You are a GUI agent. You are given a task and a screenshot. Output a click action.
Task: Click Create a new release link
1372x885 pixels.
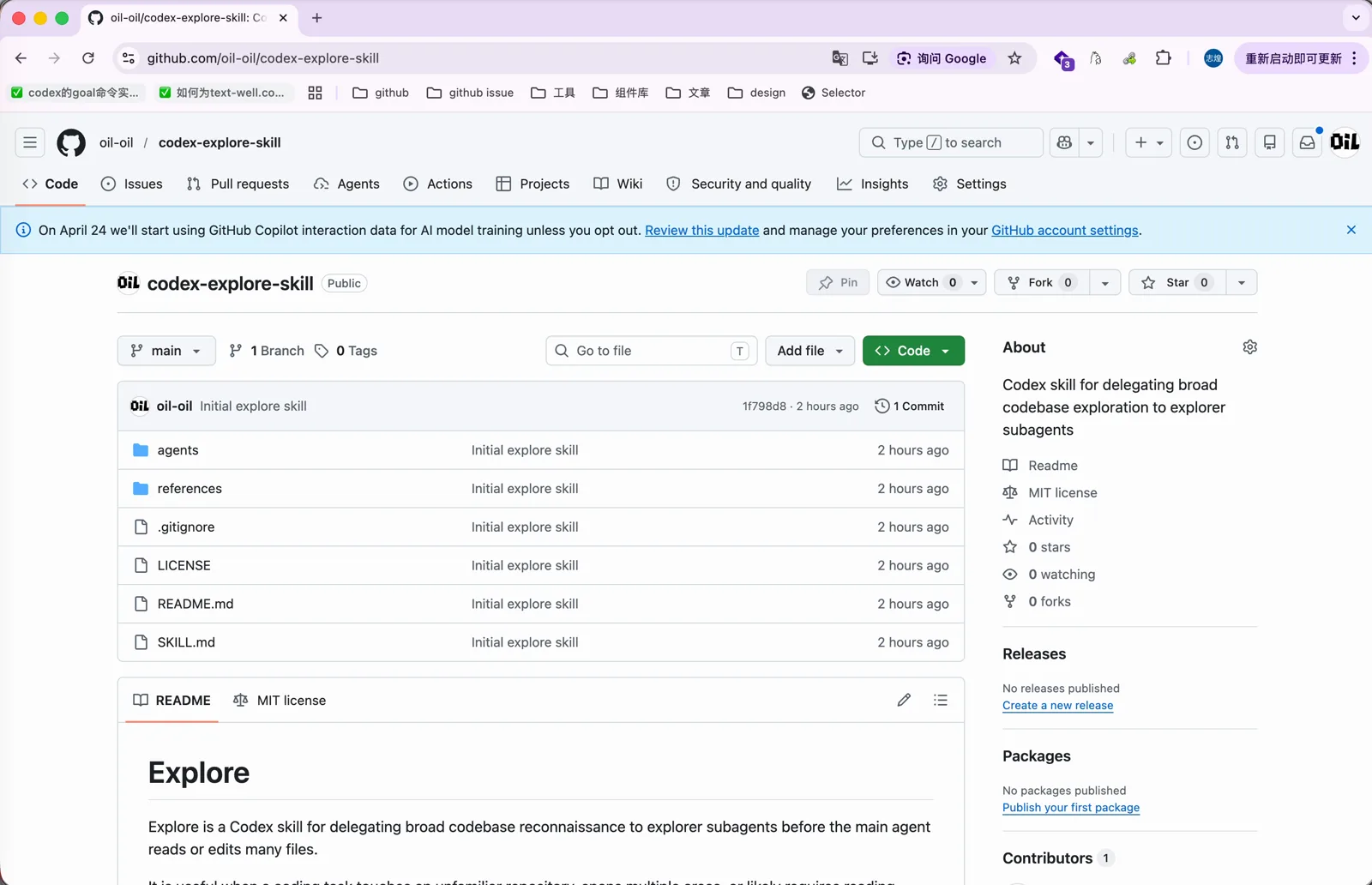[1058, 706]
